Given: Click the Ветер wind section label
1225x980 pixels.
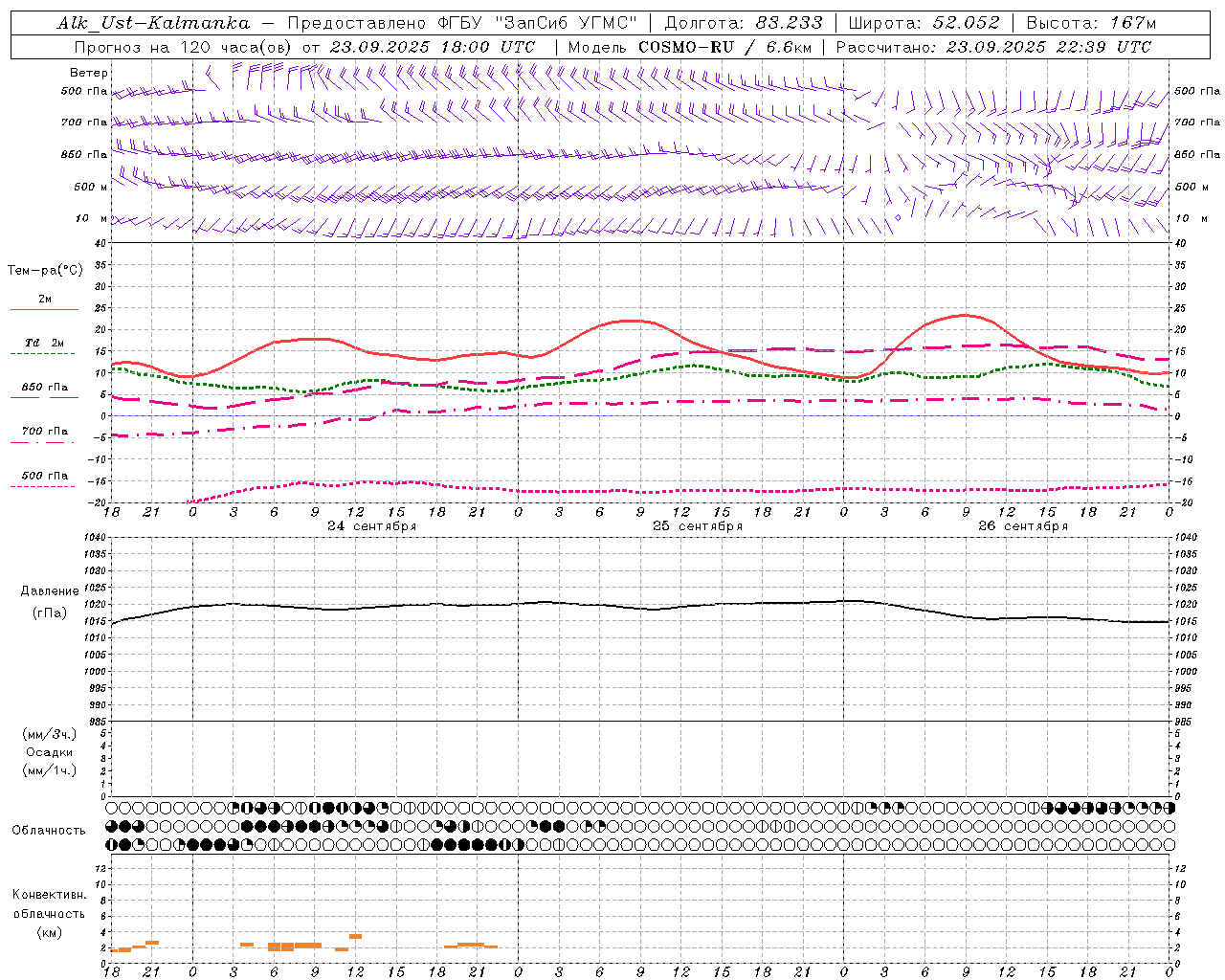Looking at the screenshot, I should (x=89, y=73).
